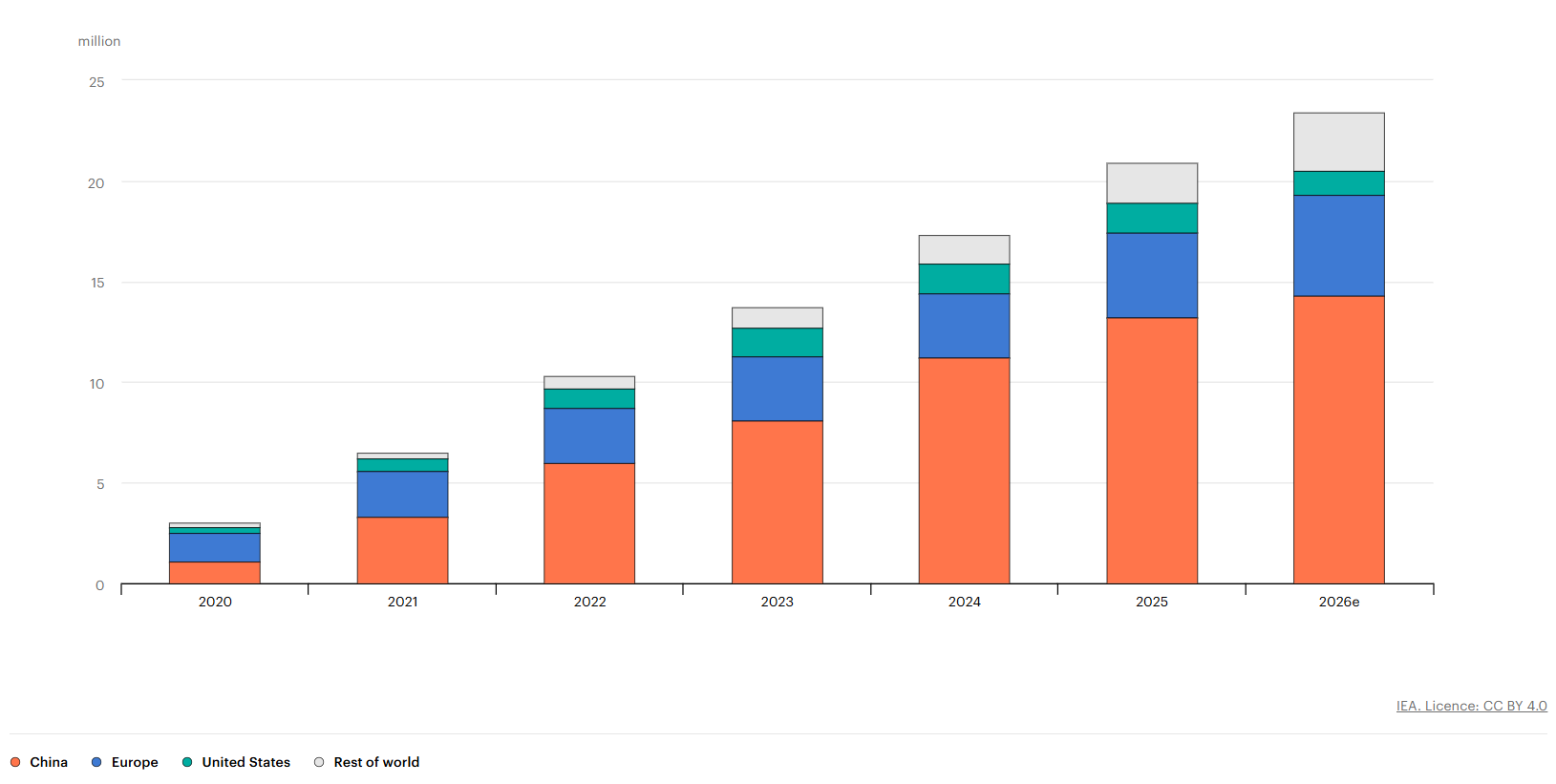Click the Rest of world segment of 2025 bar
This screenshot has width=1556, height=784.
click(x=1152, y=183)
